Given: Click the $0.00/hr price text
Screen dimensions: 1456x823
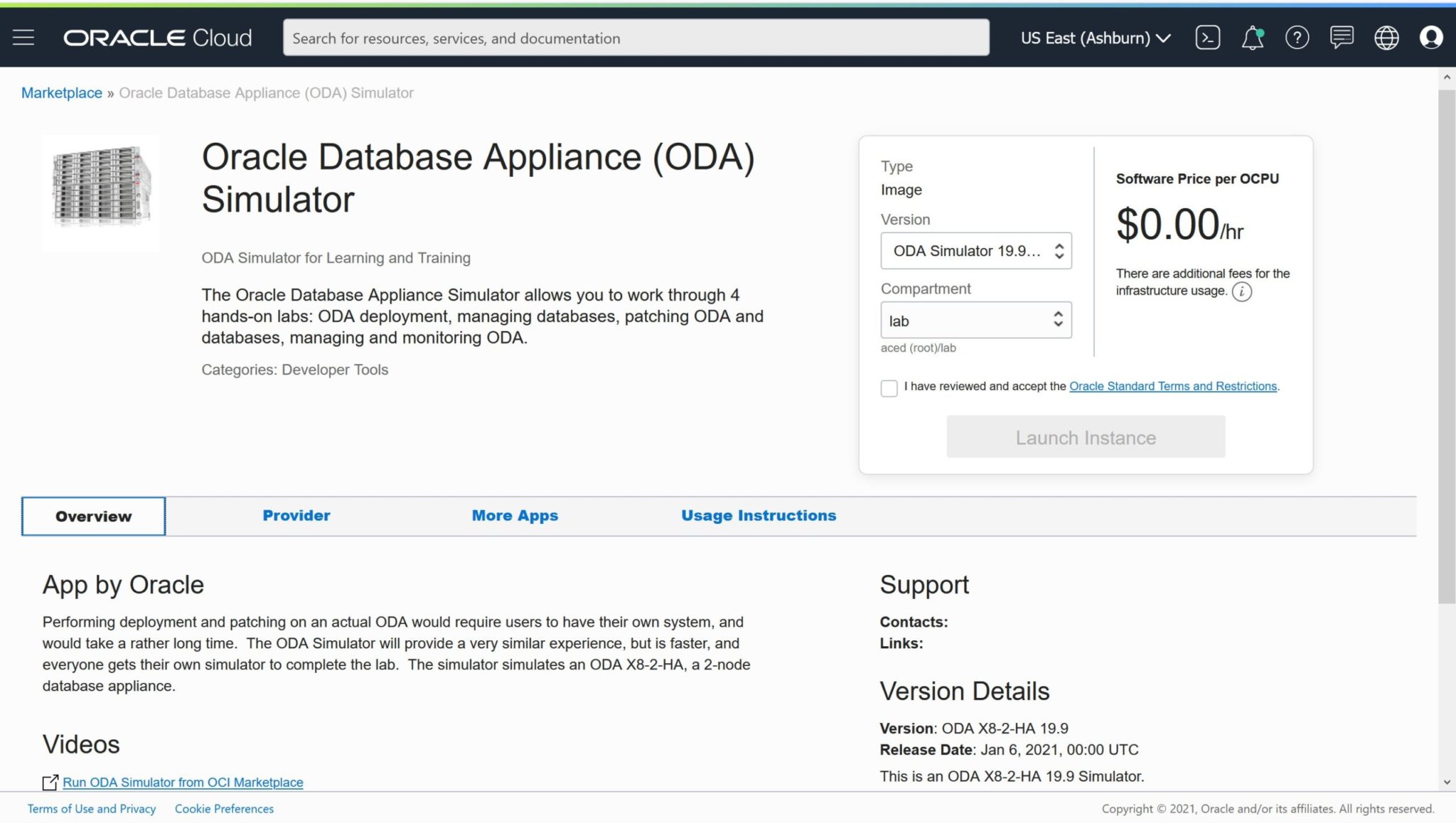Looking at the screenshot, I should coord(1179,225).
